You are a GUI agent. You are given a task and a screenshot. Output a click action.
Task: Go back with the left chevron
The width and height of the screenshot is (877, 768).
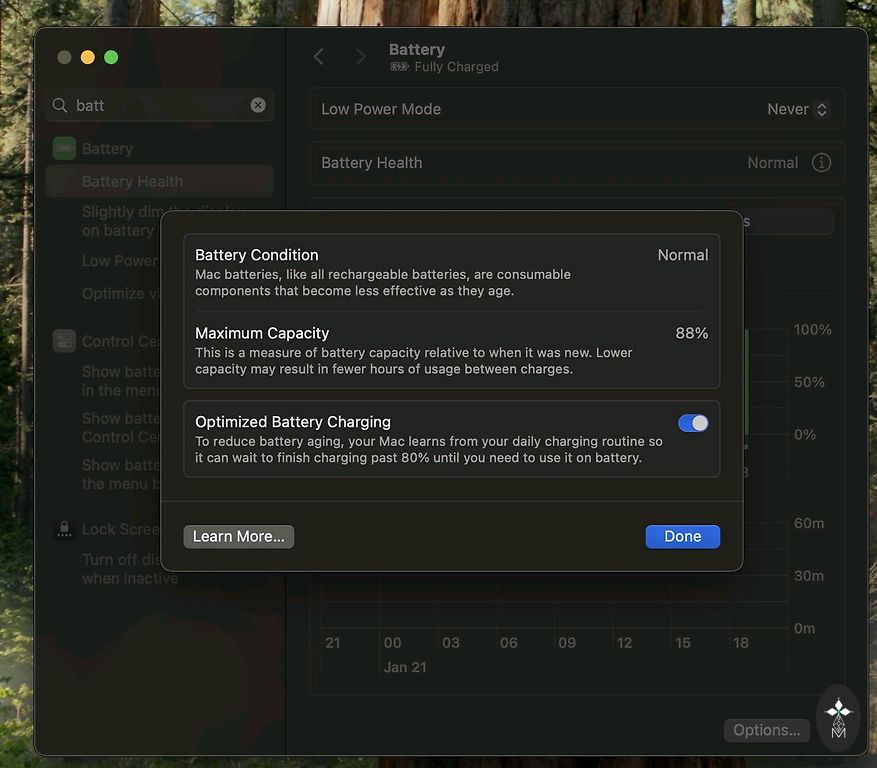pyautogui.click(x=319, y=57)
